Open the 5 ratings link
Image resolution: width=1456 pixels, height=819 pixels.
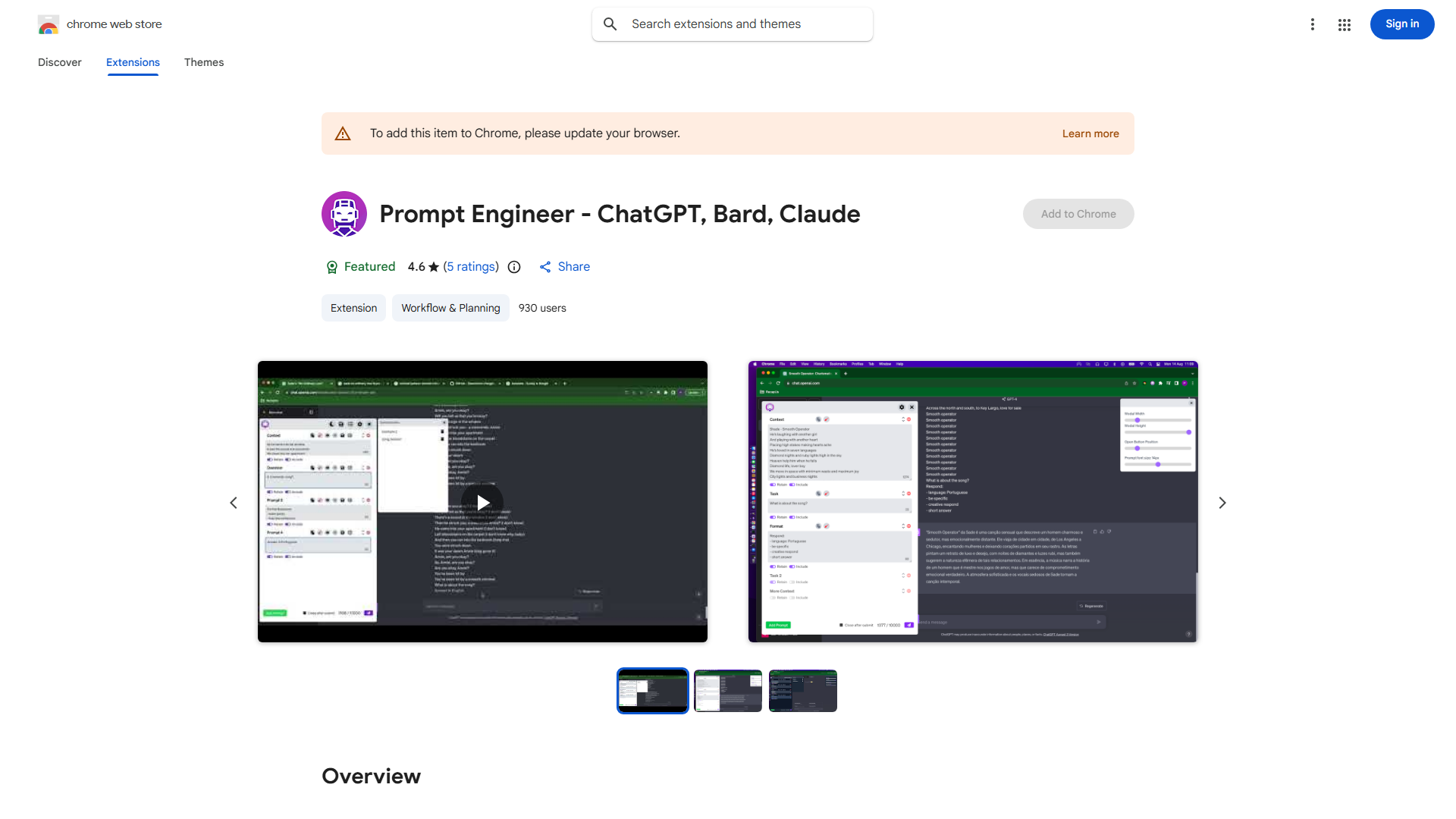(x=471, y=267)
